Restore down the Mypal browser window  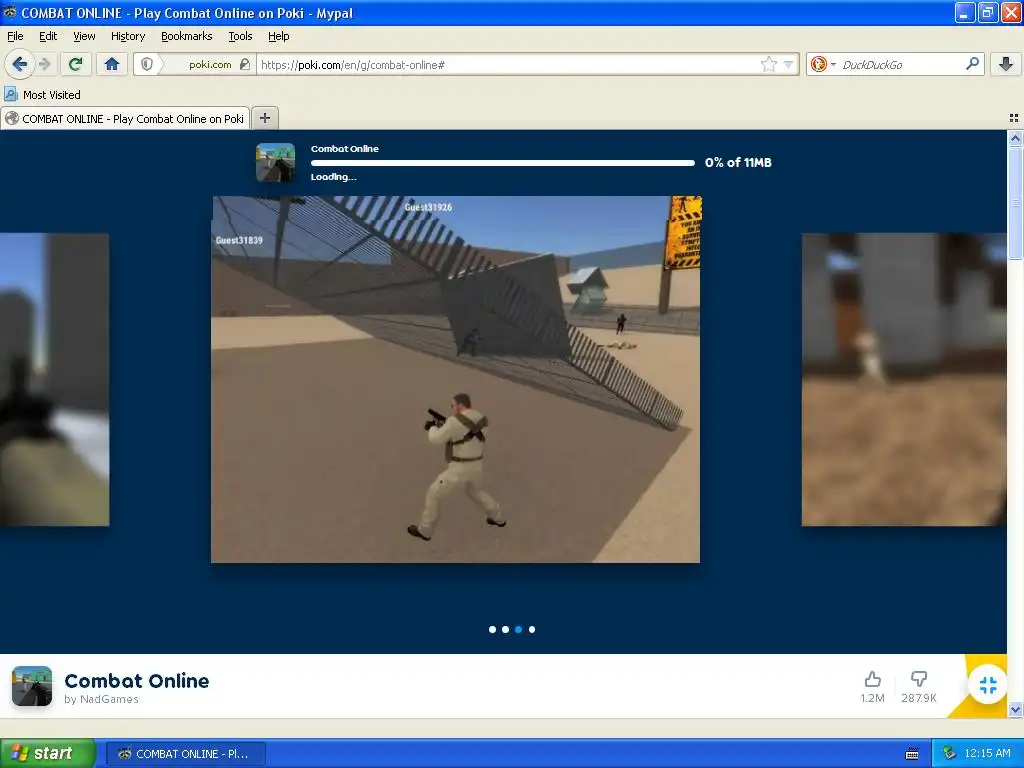988,12
